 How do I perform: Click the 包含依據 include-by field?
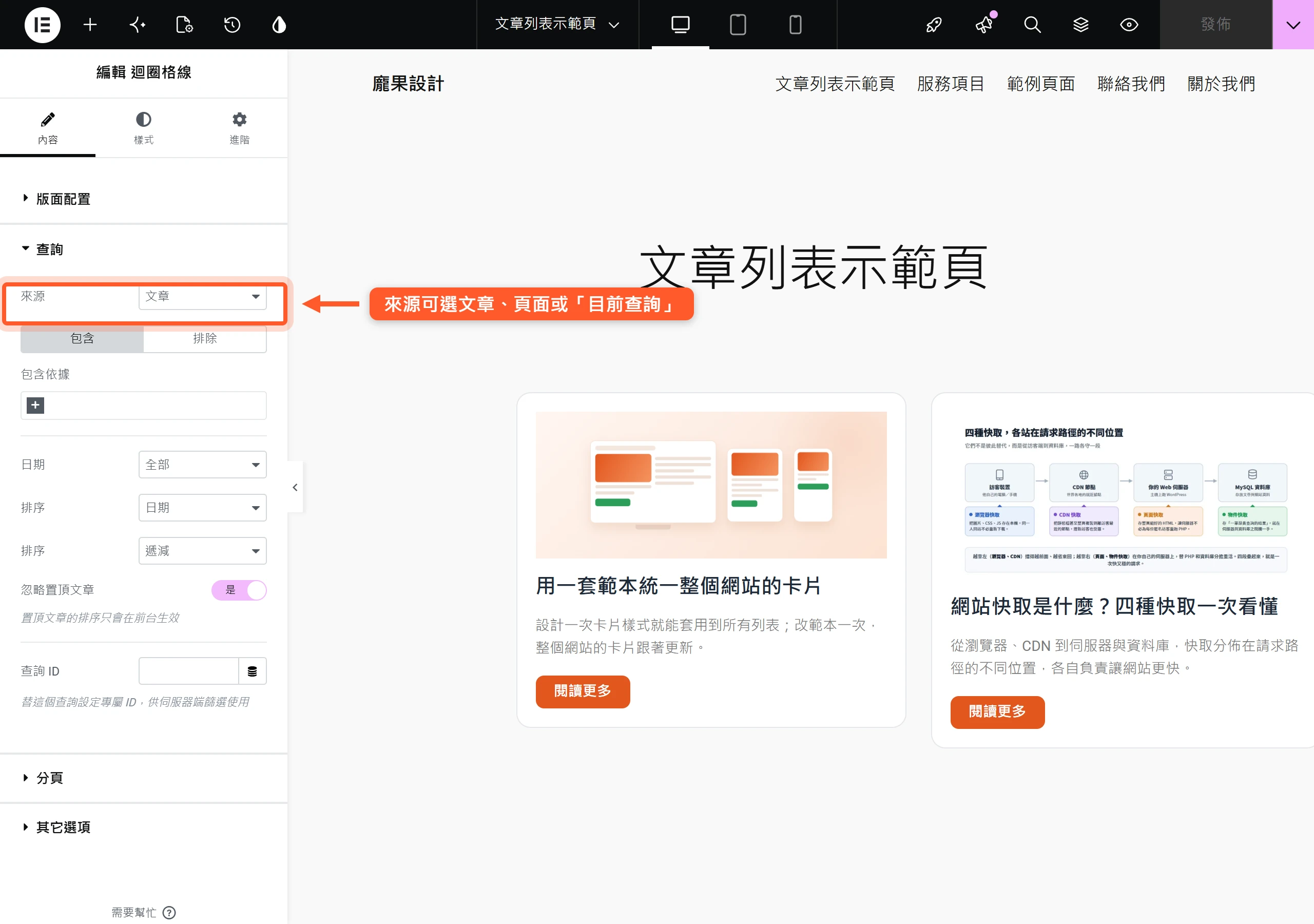point(144,406)
